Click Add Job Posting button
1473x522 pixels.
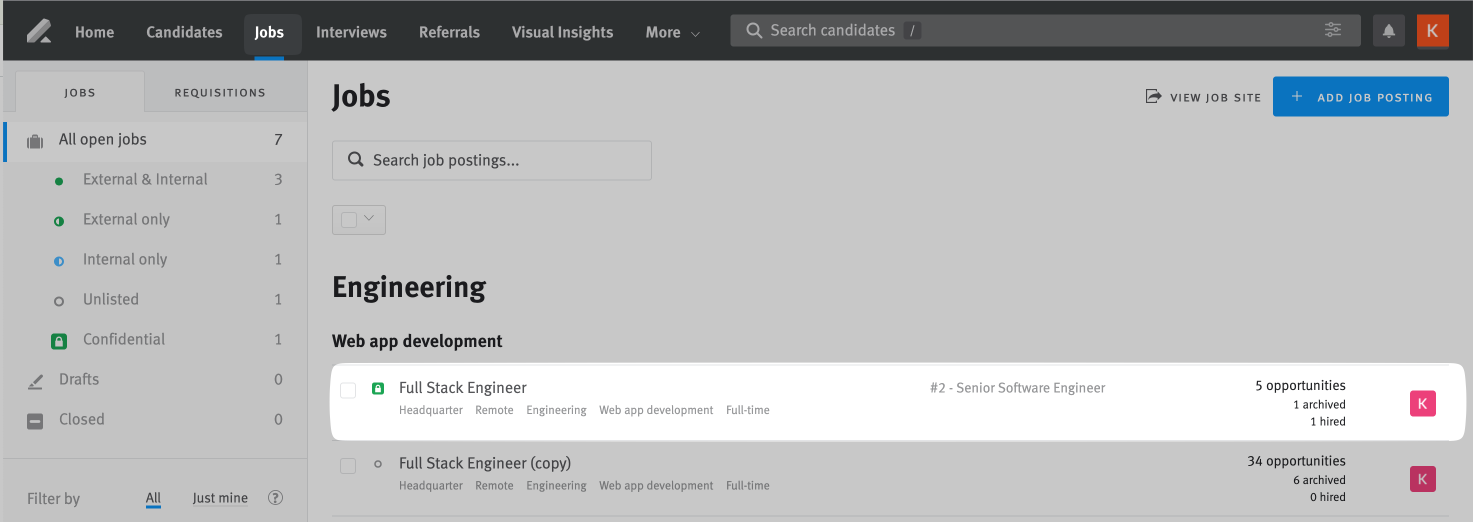pos(1361,97)
